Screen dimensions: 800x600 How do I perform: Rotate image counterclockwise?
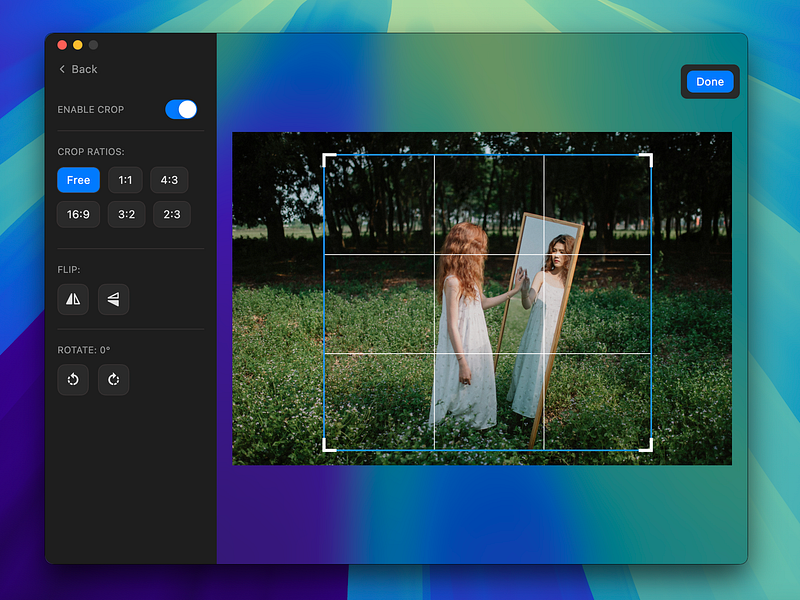click(73, 380)
